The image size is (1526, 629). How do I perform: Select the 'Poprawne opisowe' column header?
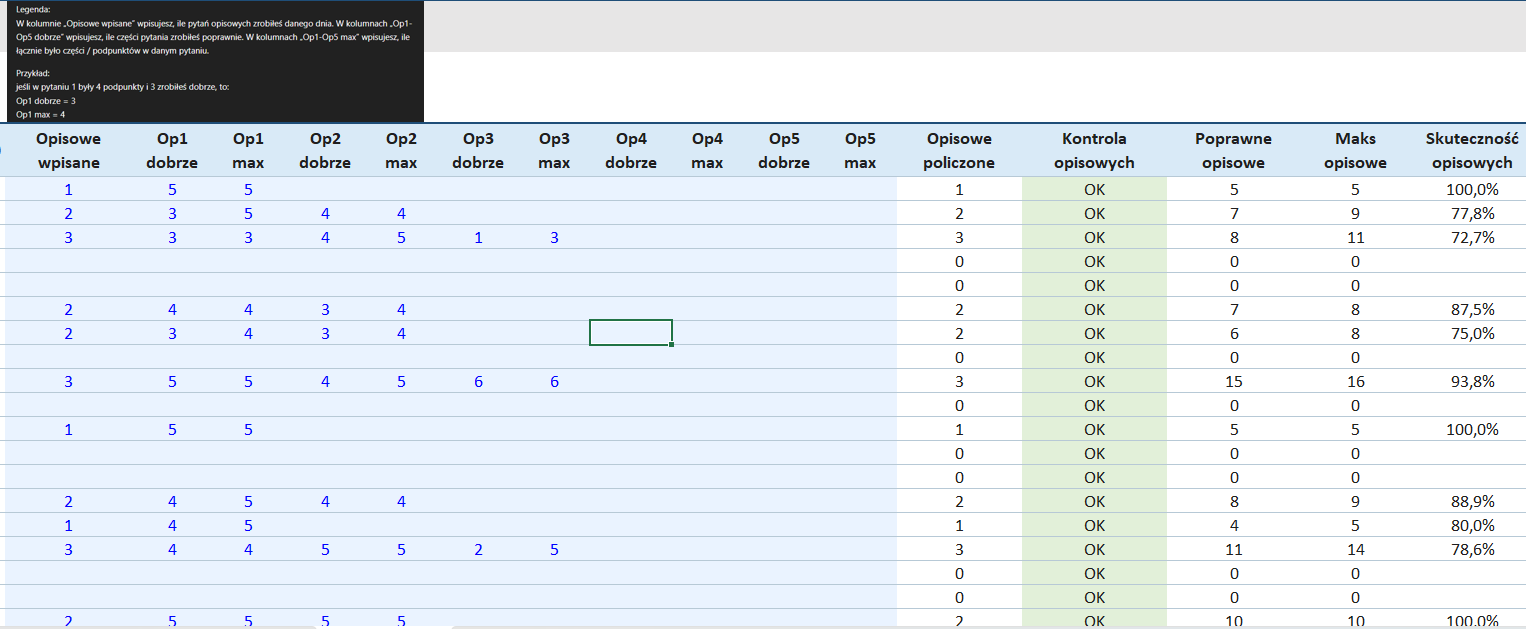[x=1234, y=150]
